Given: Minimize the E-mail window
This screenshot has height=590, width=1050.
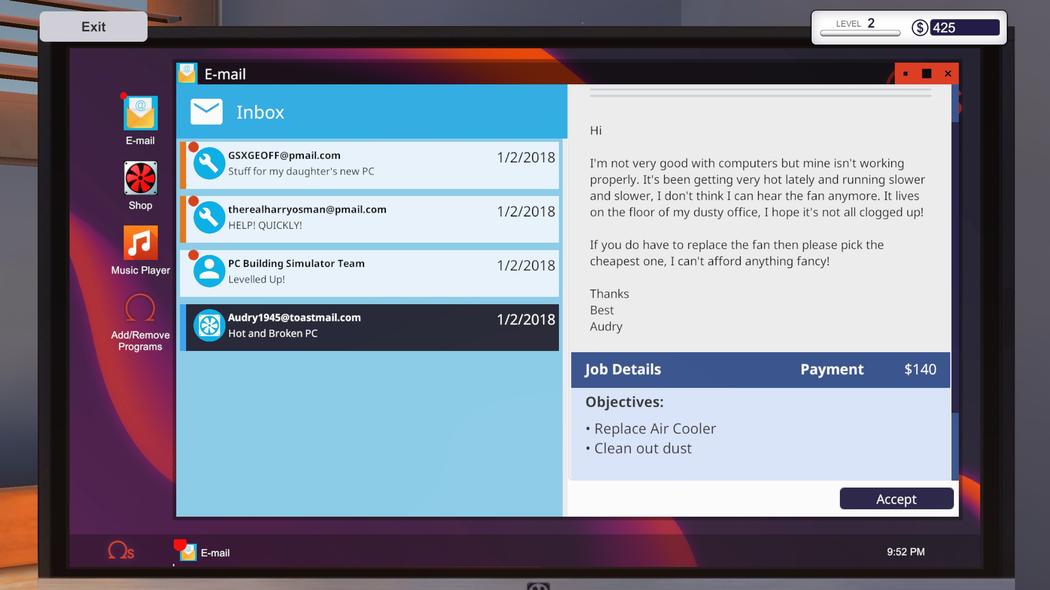Looking at the screenshot, I should 905,74.
